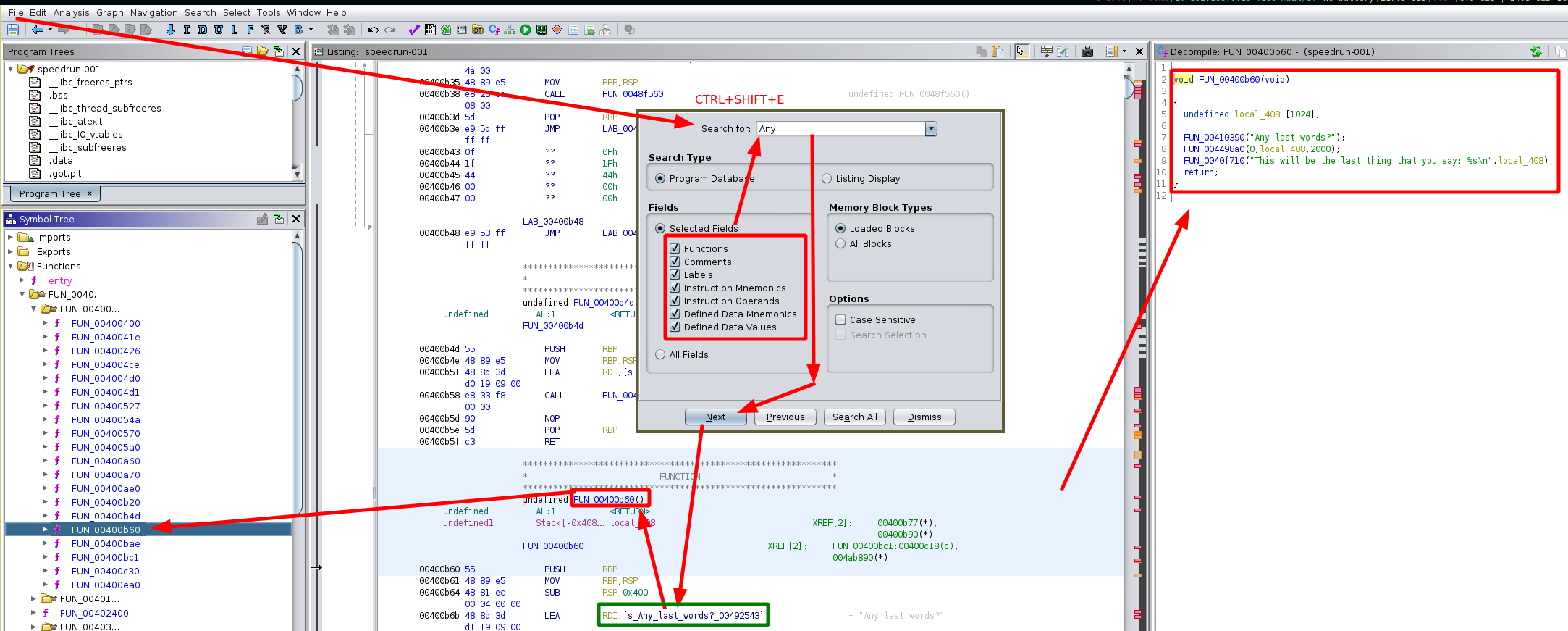Click the Program Trees vertical scrollbar

tap(297, 122)
